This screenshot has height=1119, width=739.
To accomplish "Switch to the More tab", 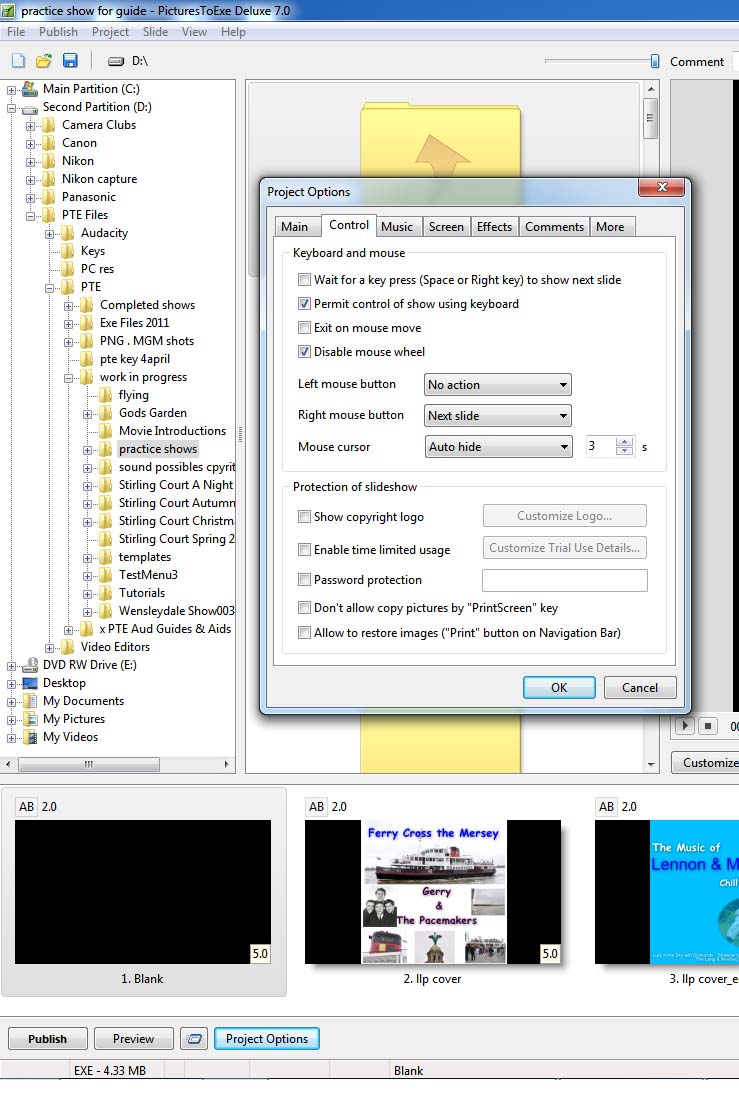I will pyautogui.click(x=611, y=227).
